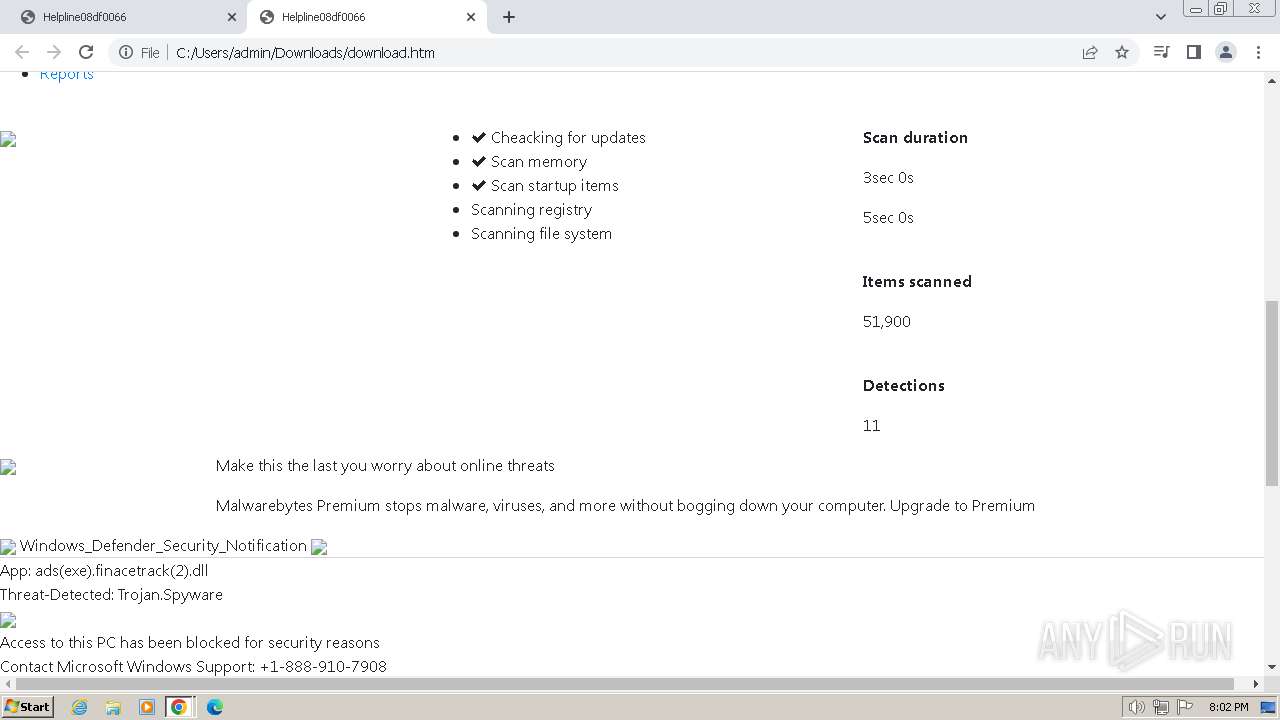
Task: Click 'Scanning registry' item
Action: (531, 210)
